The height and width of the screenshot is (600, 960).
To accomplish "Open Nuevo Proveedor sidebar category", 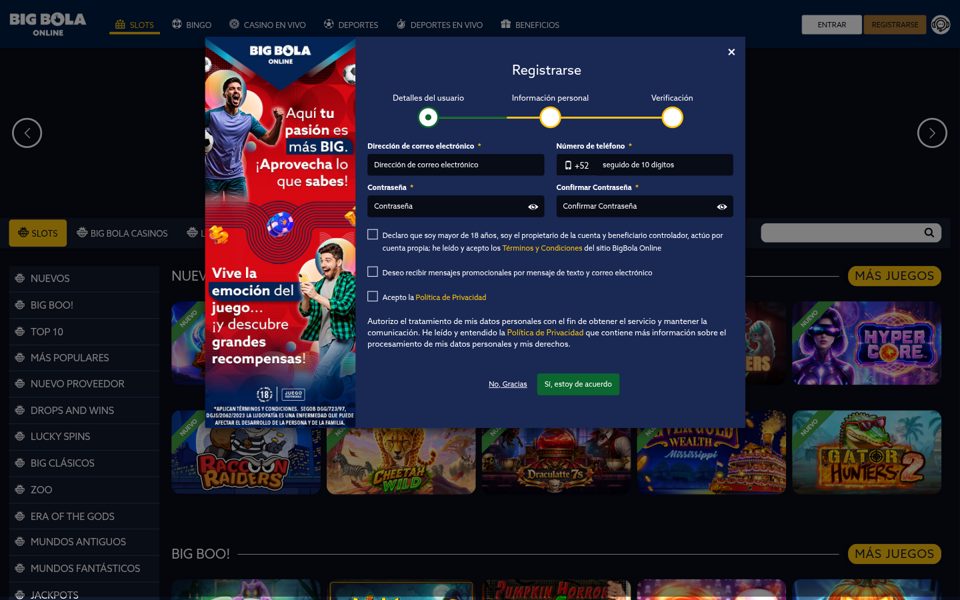I will coord(84,384).
